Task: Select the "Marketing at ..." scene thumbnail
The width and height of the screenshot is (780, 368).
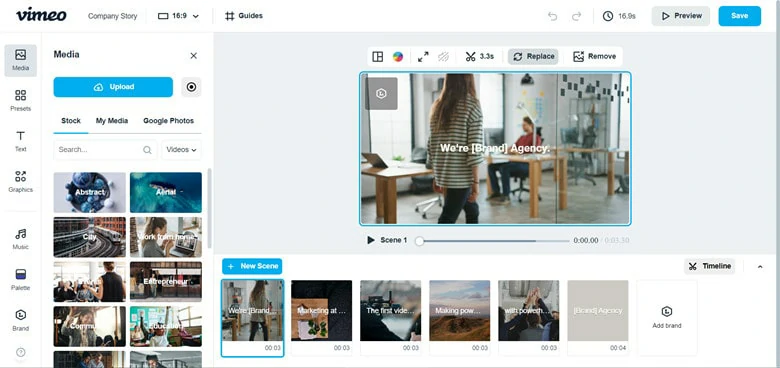Action: [x=321, y=318]
